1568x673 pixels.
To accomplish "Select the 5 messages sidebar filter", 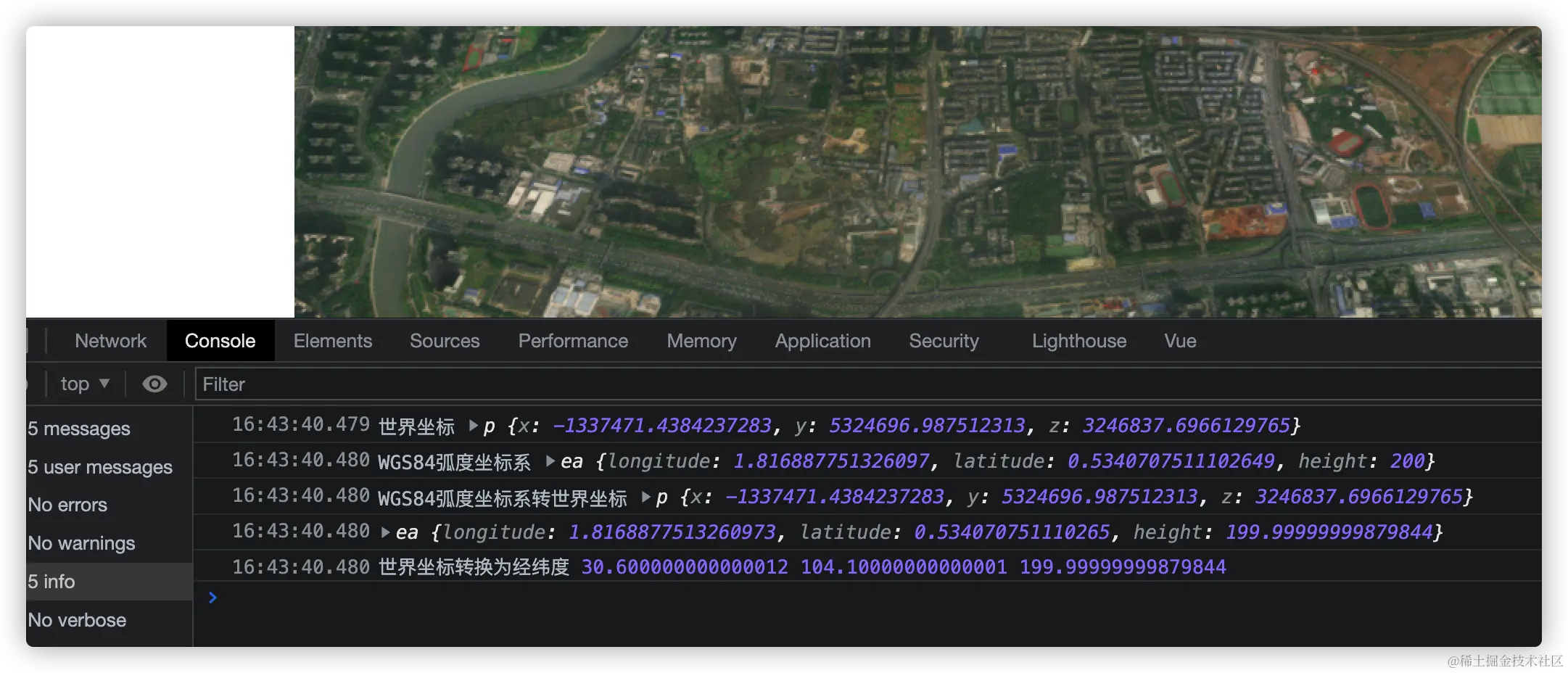I will coord(109,429).
